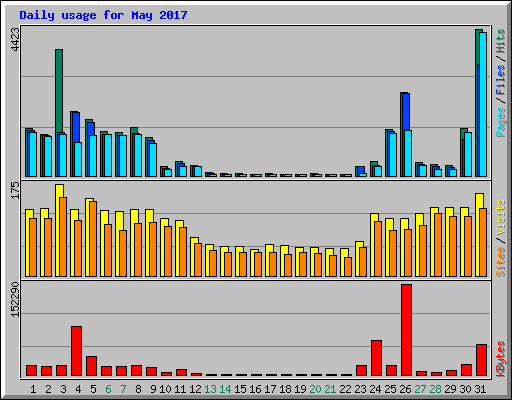Click the 4423 axis maximum label
This screenshot has width=512, height=400.
(15, 39)
